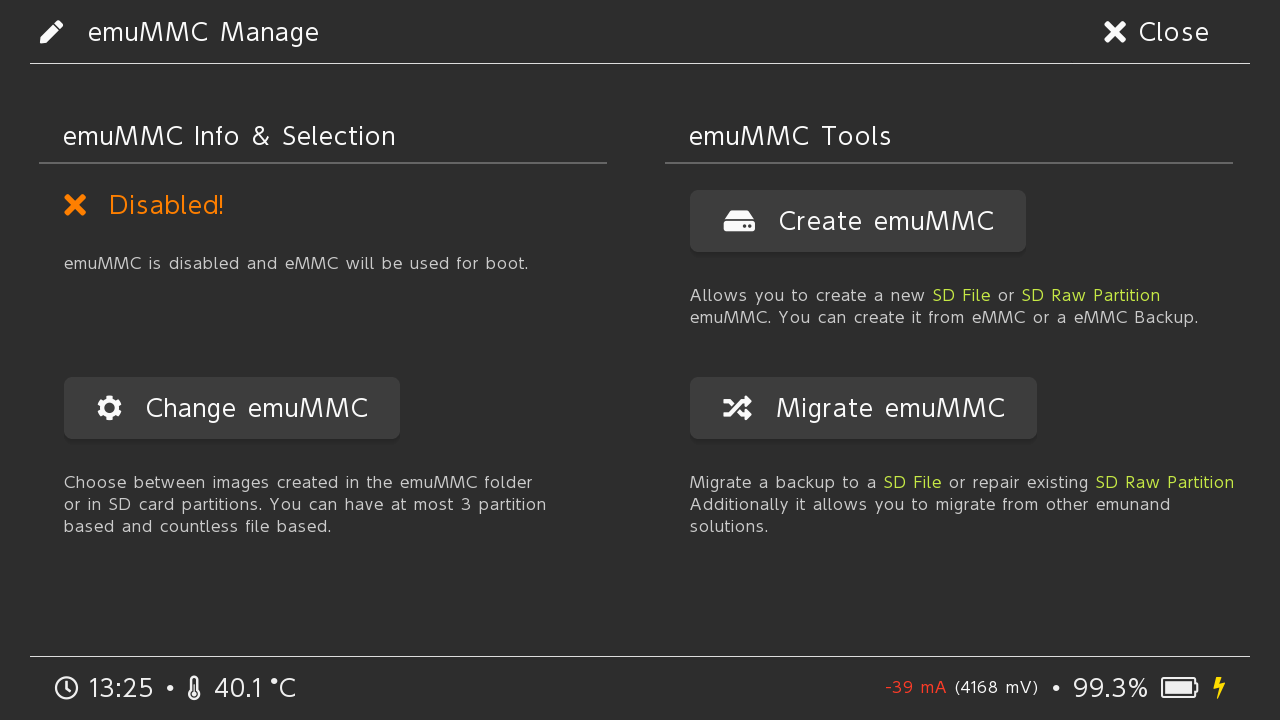Click the 99.3% battery percentage
The height and width of the screenshot is (720, 1280).
(x=1110, y=688)
